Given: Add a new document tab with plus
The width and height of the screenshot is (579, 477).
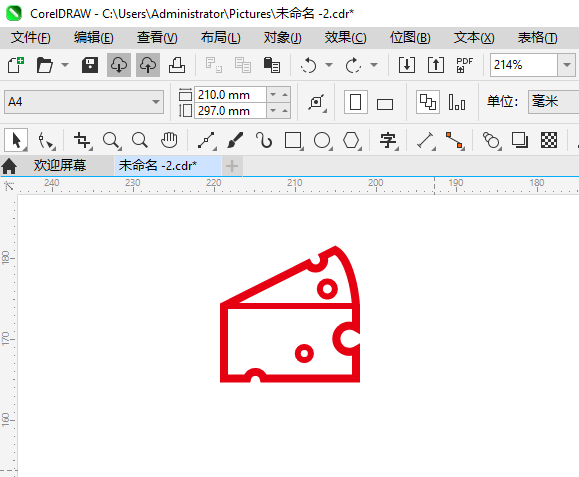Looking at the screenshot, I should (x=232, y=166).
